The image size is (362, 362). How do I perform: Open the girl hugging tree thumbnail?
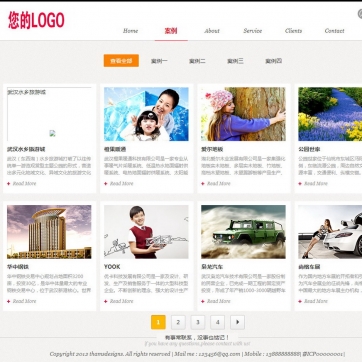point(243,114)
